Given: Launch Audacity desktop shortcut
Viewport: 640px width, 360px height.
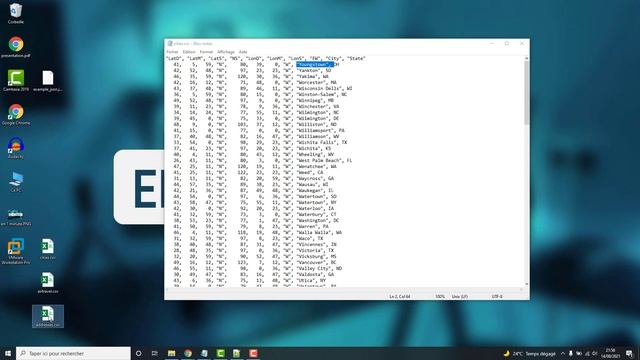Looking at the screenshot, I should (16, 148).
